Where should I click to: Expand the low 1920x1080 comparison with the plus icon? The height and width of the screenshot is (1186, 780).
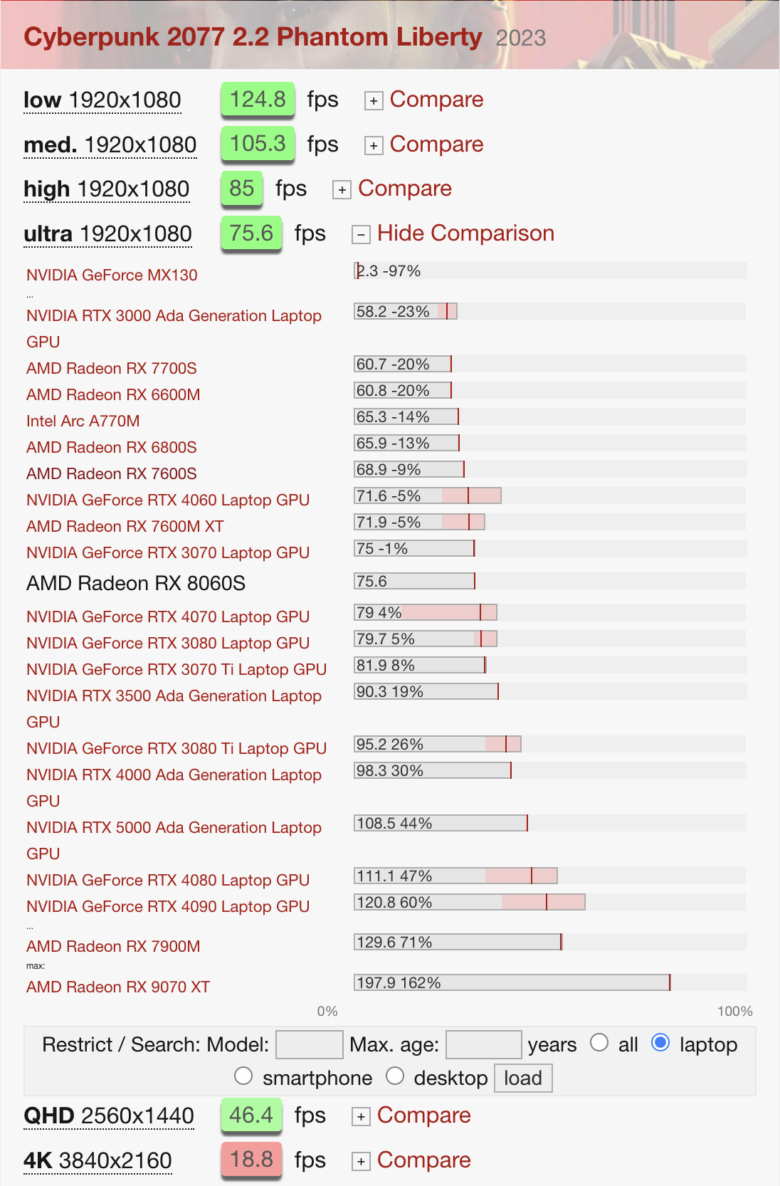pyautogui.click(x=373, y=99)
